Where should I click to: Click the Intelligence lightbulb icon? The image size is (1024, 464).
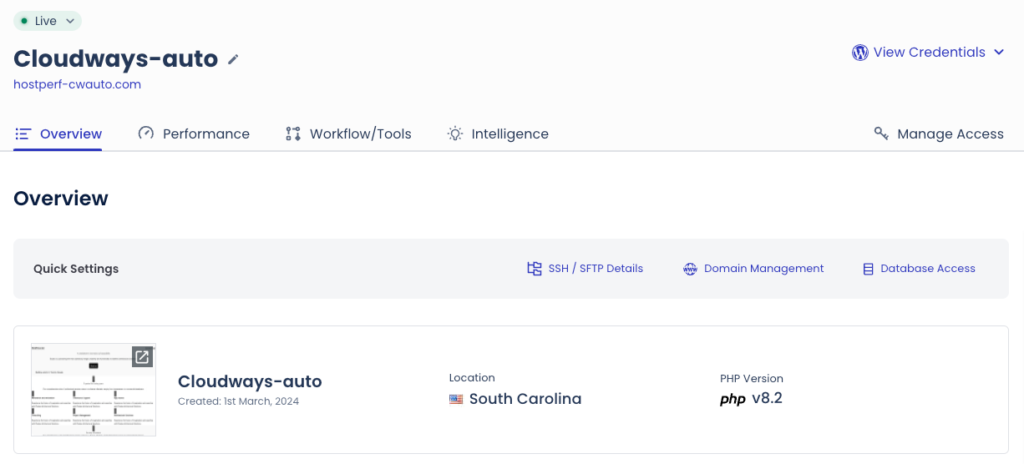(455, 134)
